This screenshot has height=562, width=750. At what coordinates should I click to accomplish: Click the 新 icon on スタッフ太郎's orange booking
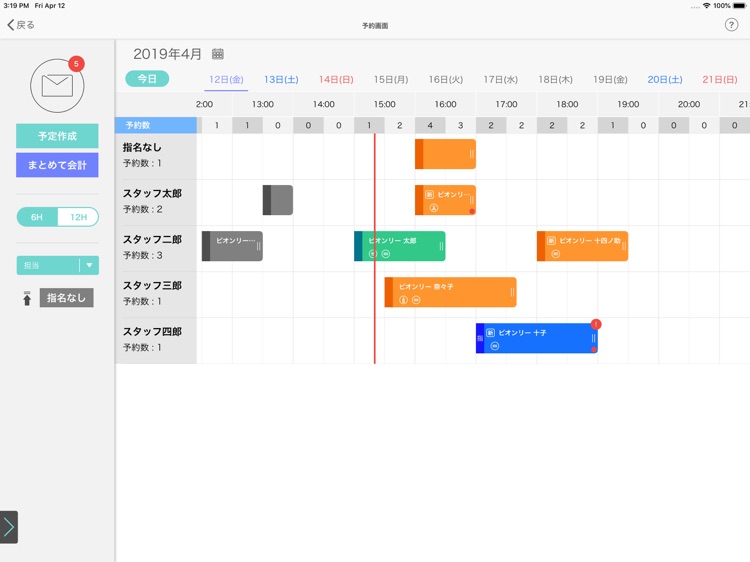point(430,195)
